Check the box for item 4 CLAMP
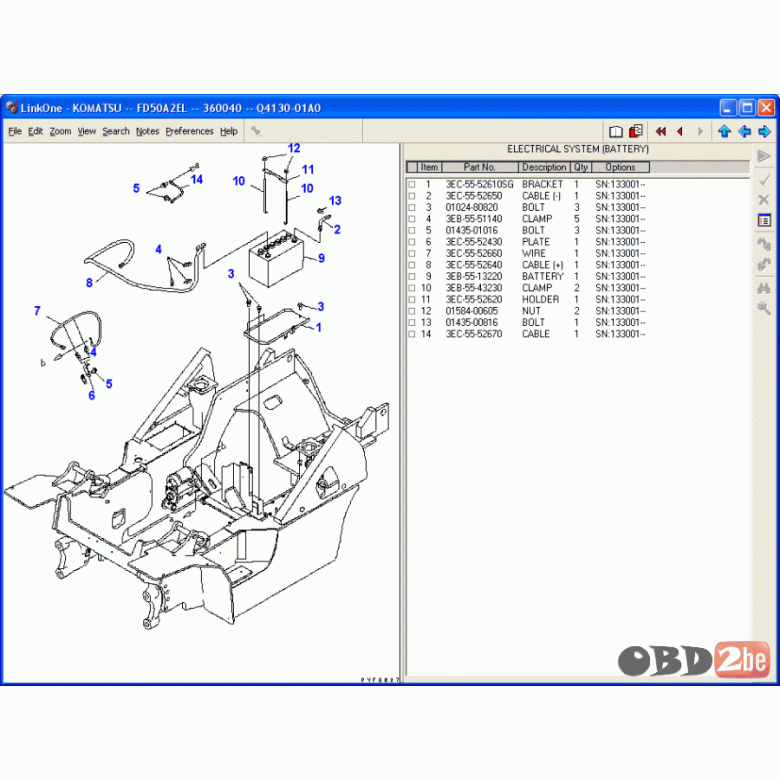780x780 pixels. pyautogui.click(x=411, y=219)
